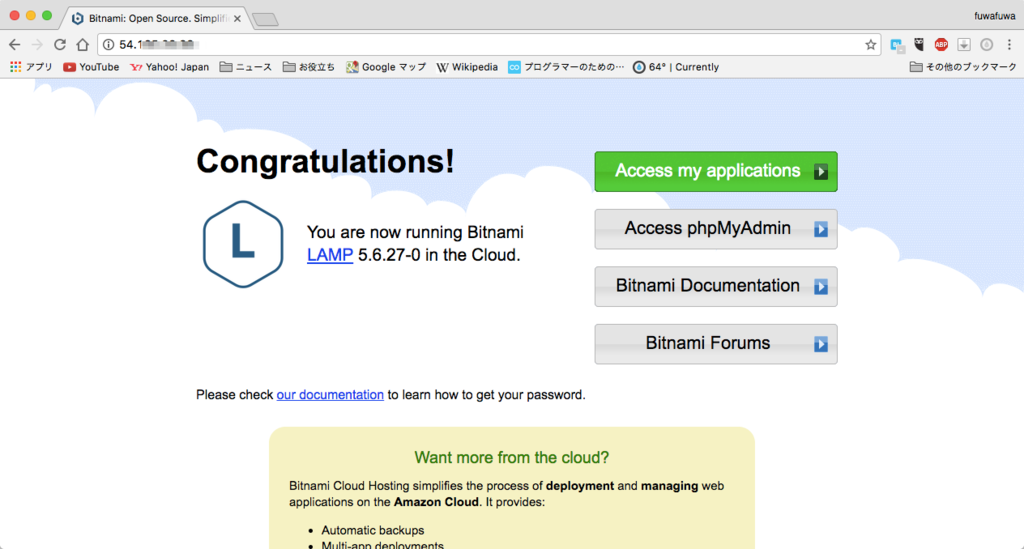Close the Bitnami tab

(x=237, y=18)
